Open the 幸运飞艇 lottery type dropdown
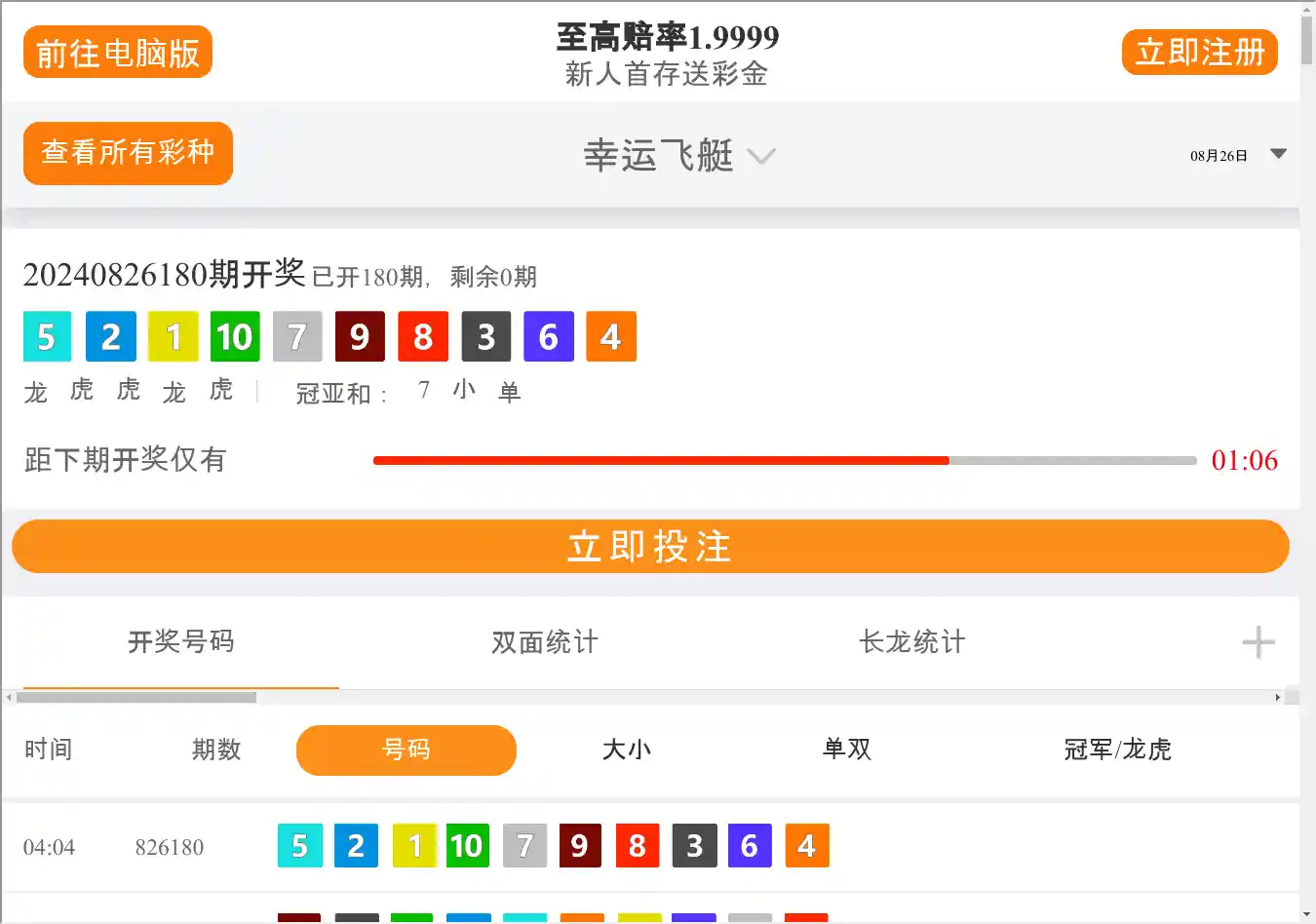The width and height of the screenshot is (1316, 924). [678, 156]
